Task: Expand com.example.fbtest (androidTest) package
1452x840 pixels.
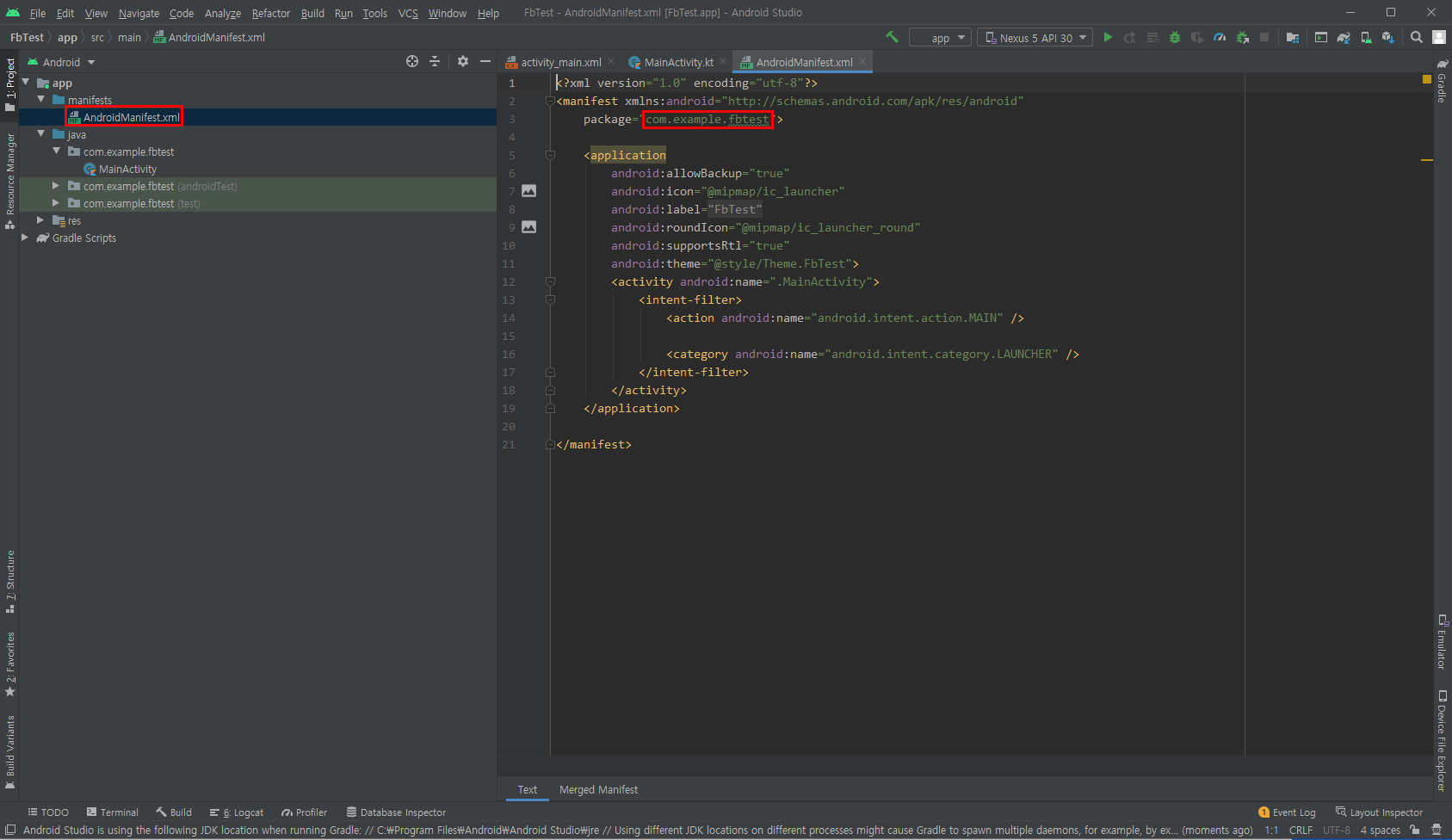Action: pos(57,186)
